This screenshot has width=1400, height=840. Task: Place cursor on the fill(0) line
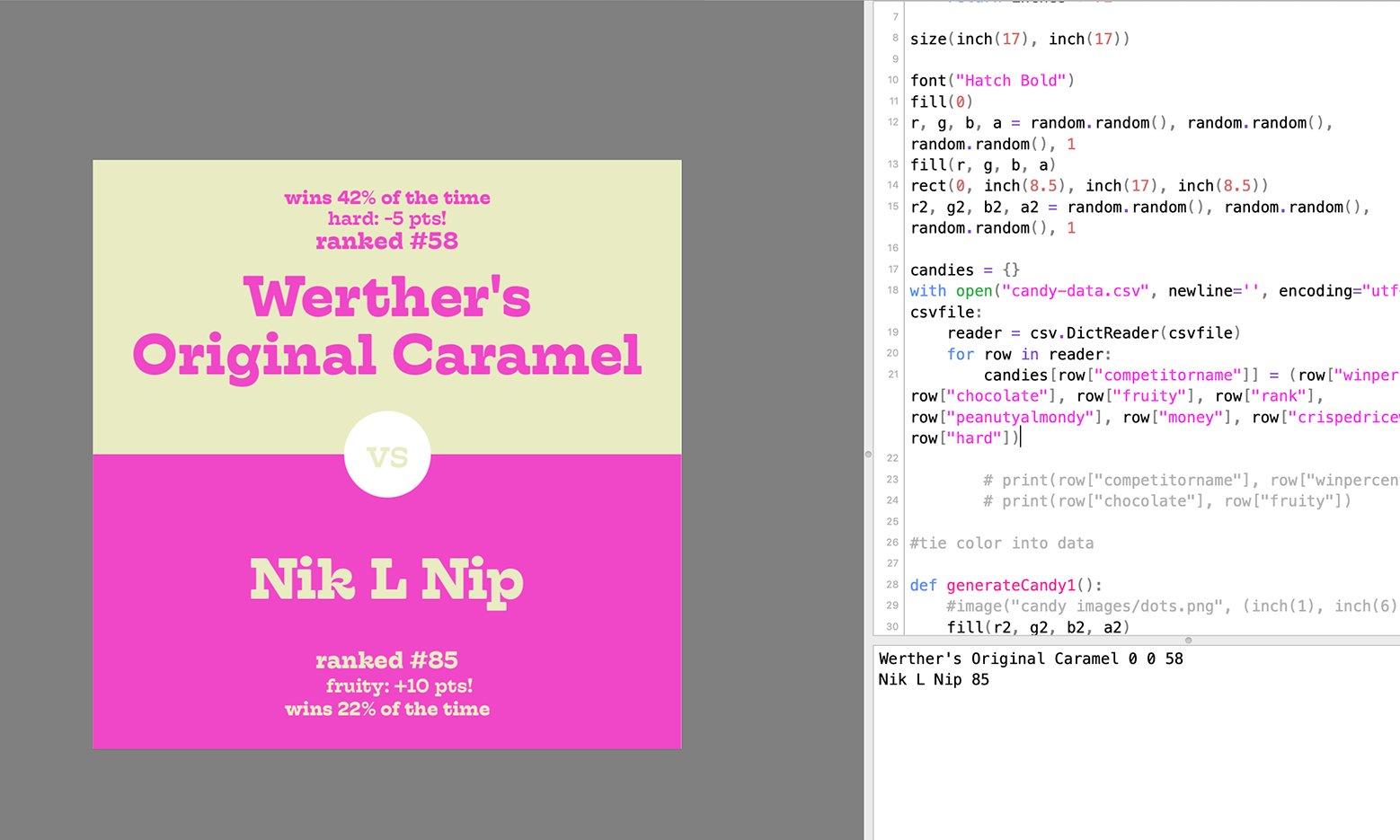click(942, 102)
